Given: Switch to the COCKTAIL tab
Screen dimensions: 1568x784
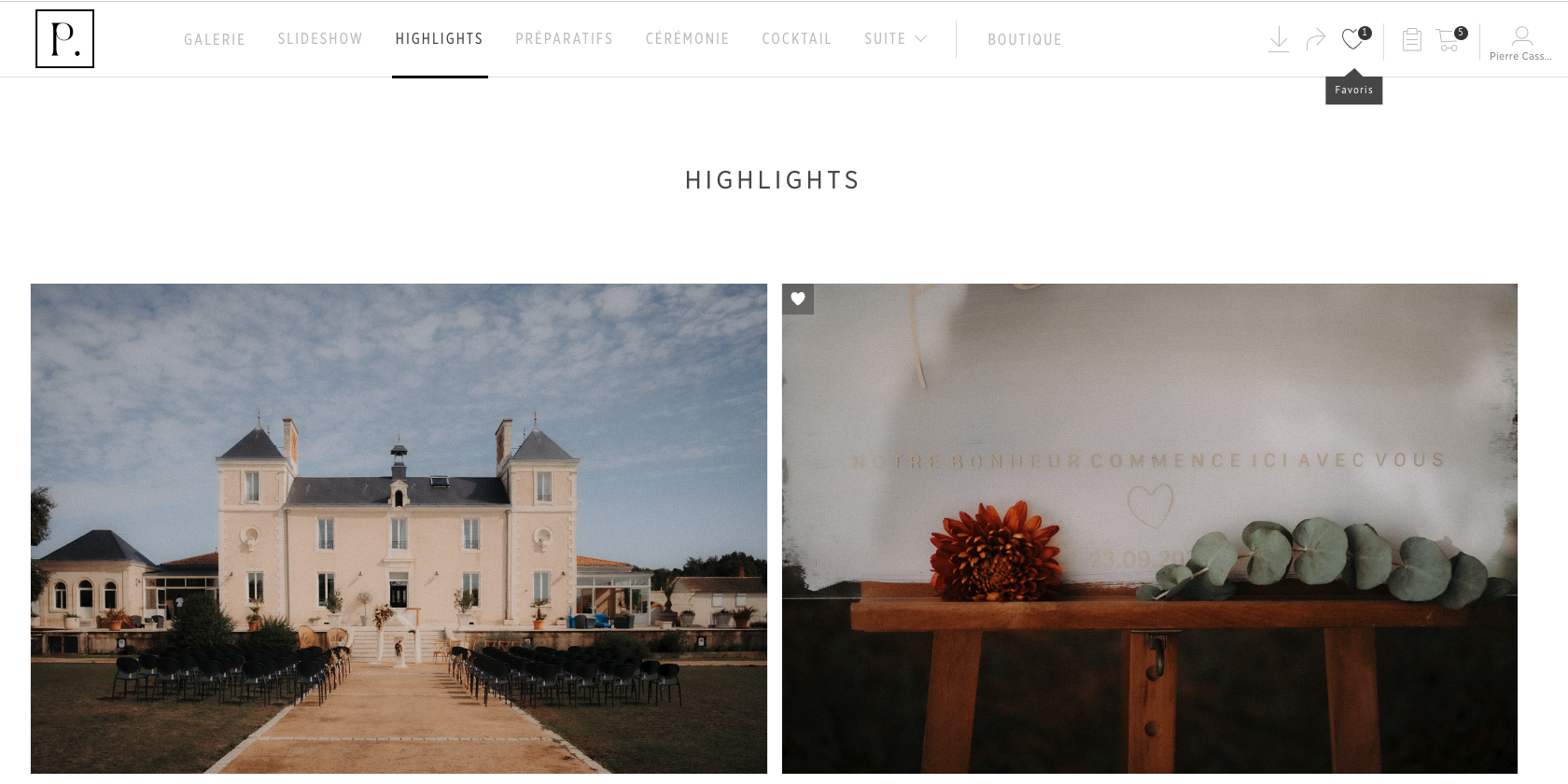Looking at the screenshot, I should pyautogui.click(x=797, y=39).
